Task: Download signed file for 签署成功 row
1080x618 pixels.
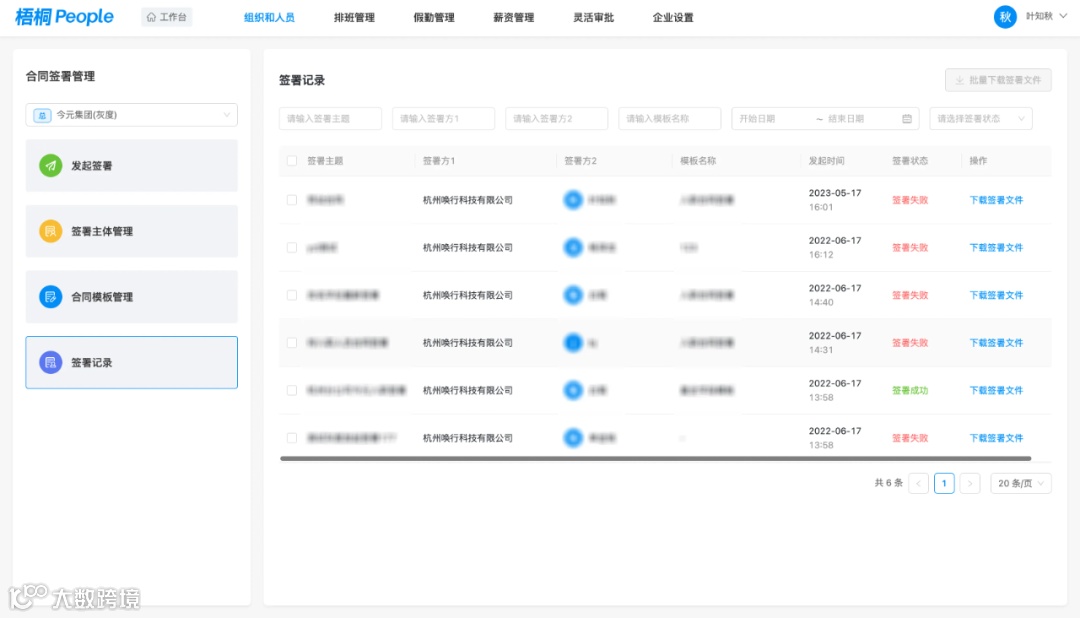Action: tap(996, 390)
